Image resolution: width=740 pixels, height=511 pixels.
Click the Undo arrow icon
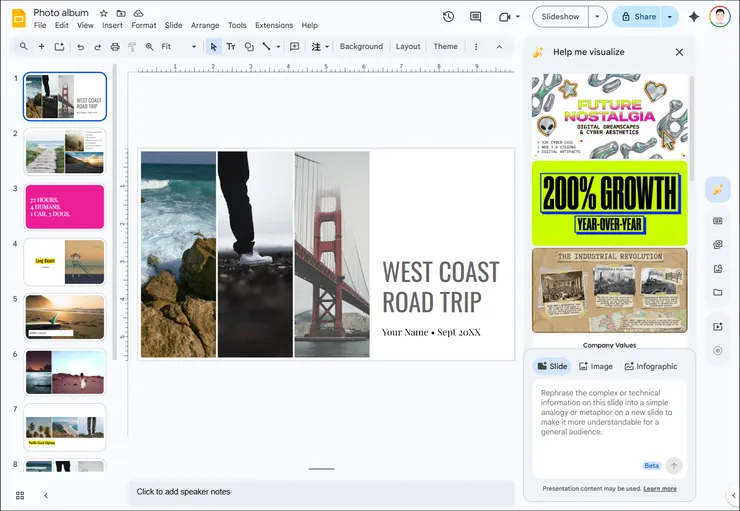80,47
